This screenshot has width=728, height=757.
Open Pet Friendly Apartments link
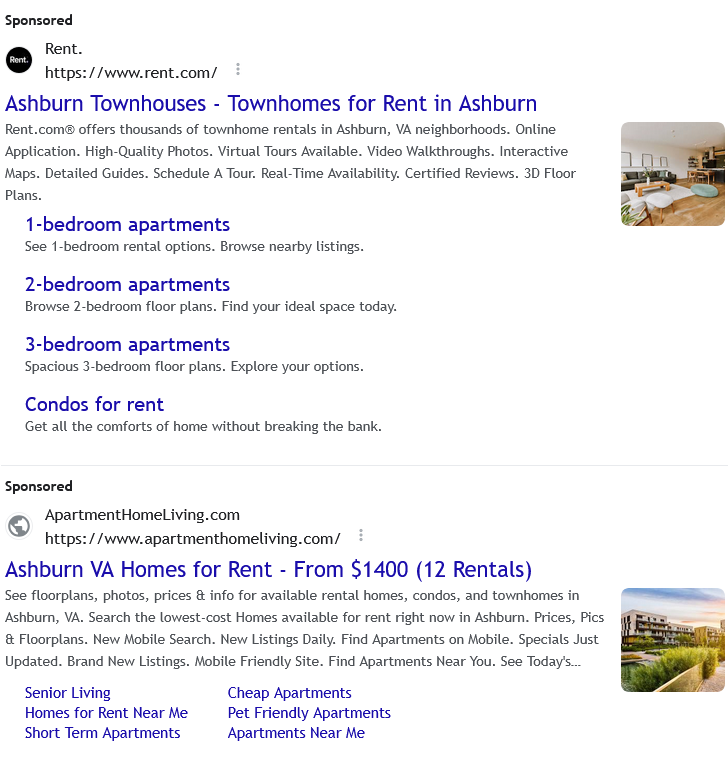309,713
